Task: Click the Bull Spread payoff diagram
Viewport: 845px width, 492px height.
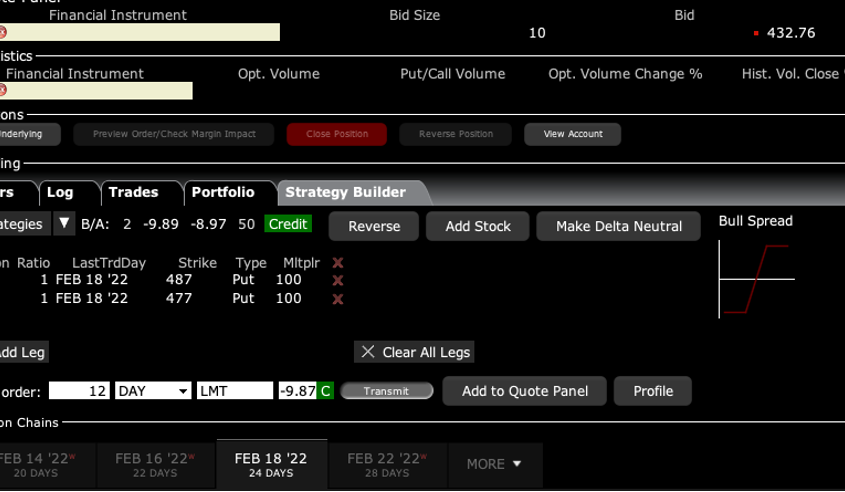Action: tap(756, 279)
